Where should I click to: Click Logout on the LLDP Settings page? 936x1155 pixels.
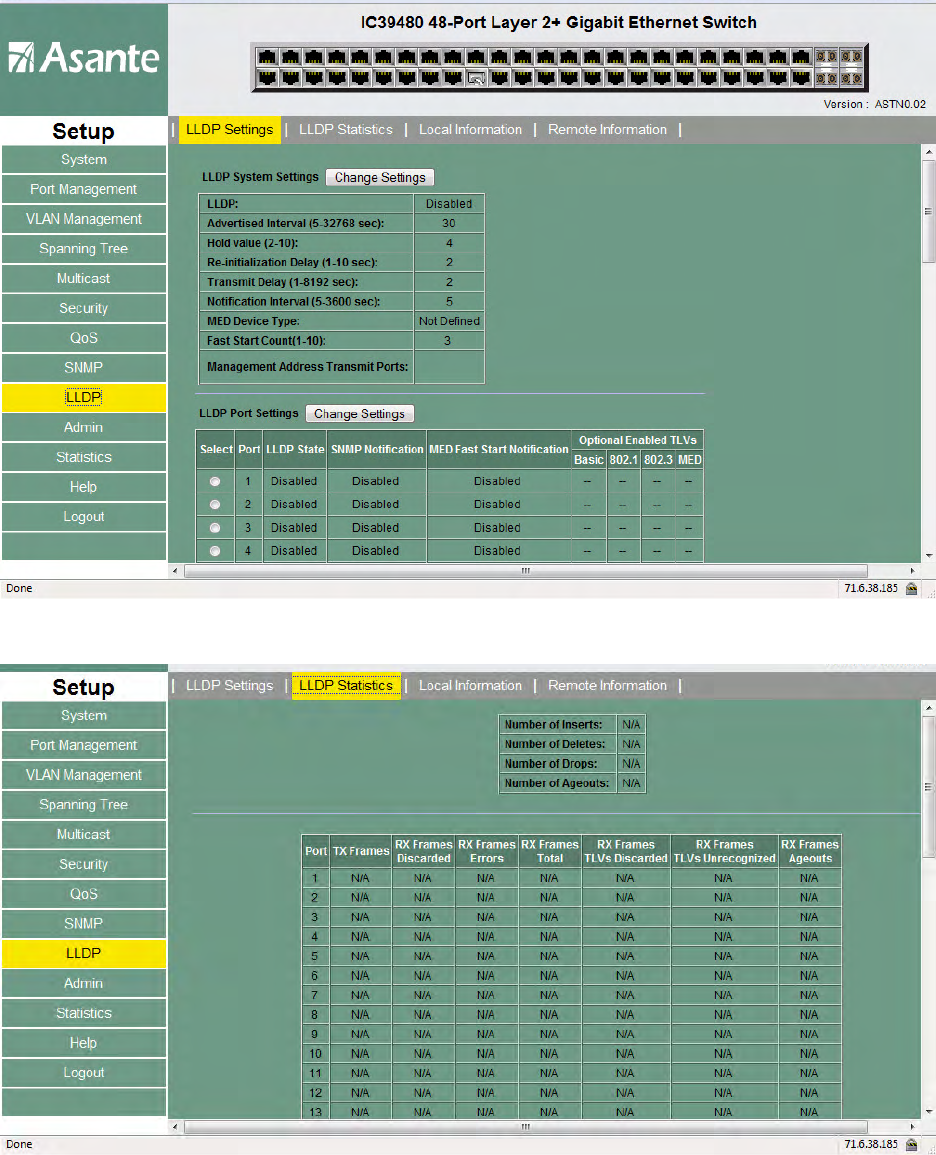pyautogui.click(x=84, y=516)
